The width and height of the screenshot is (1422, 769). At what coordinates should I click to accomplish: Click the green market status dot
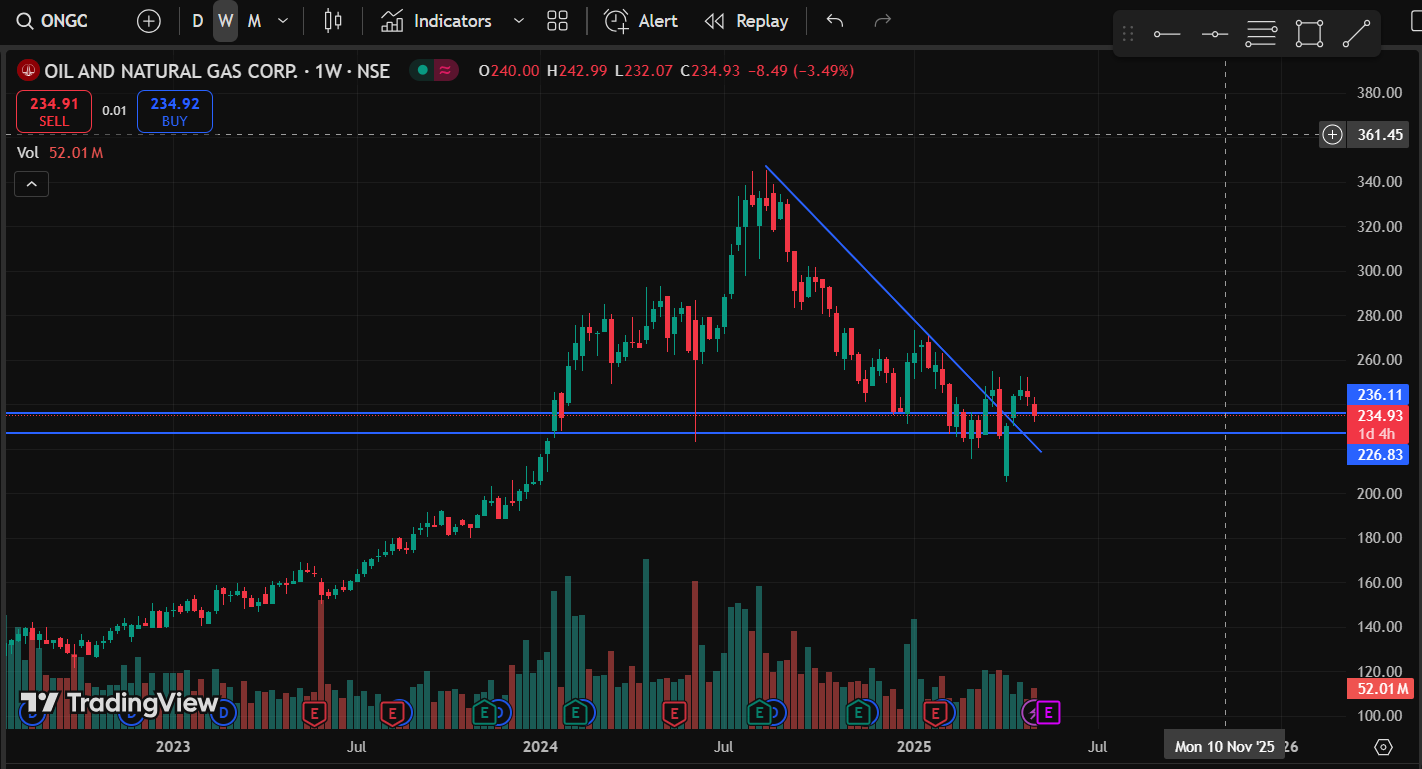[423, 71]
